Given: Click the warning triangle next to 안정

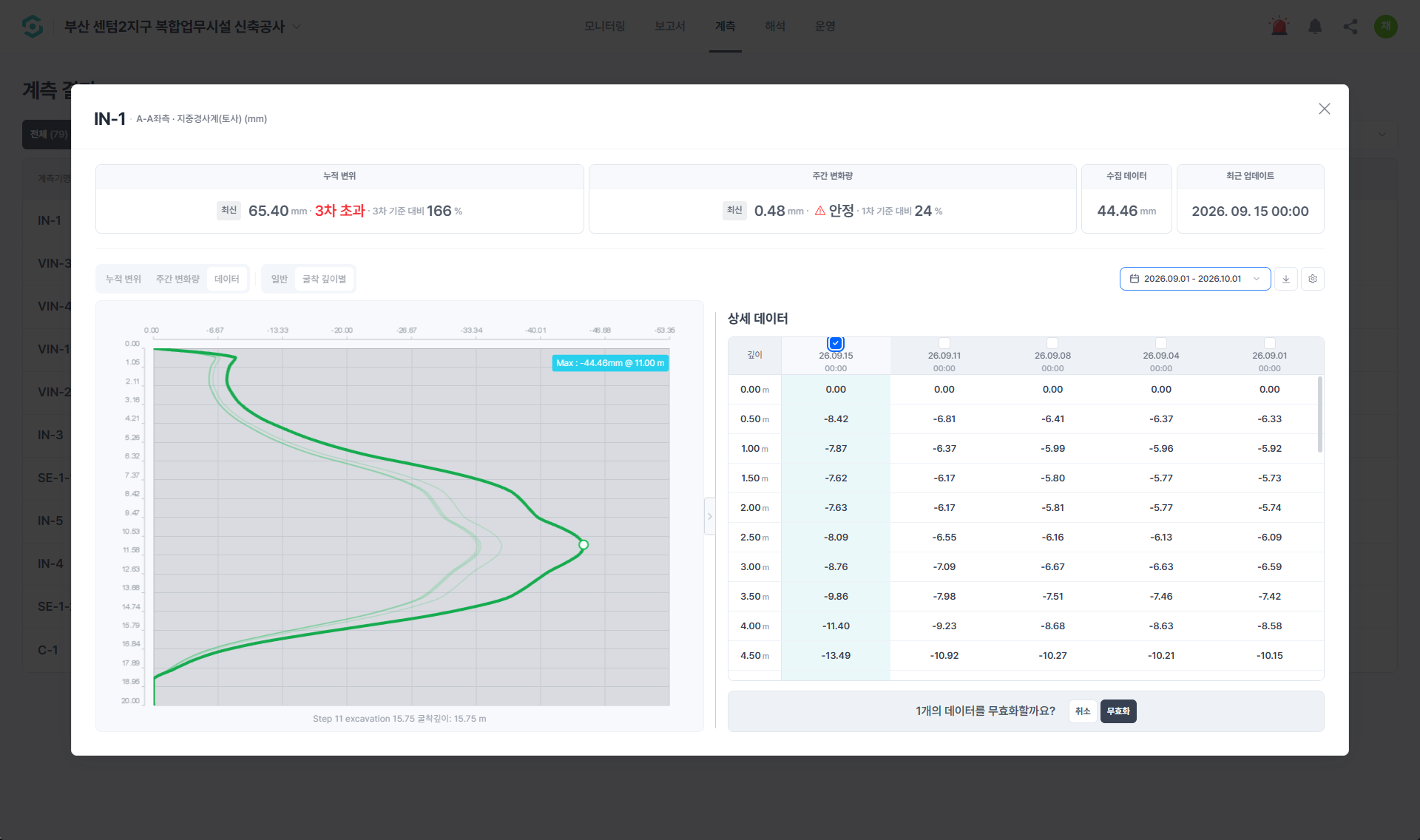Looking at the screenshot, I should (819, 211).
